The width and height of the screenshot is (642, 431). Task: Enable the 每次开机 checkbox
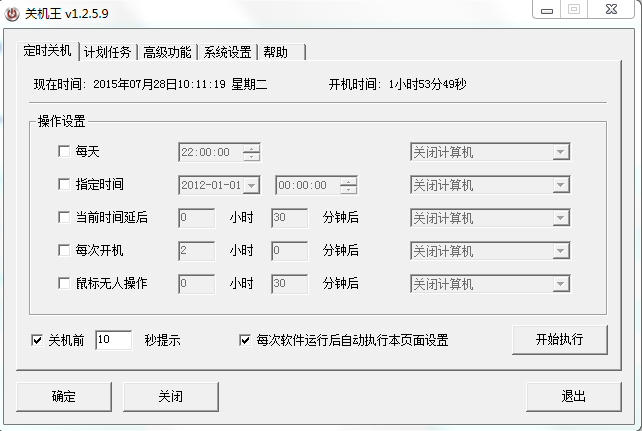click(65, 250)
